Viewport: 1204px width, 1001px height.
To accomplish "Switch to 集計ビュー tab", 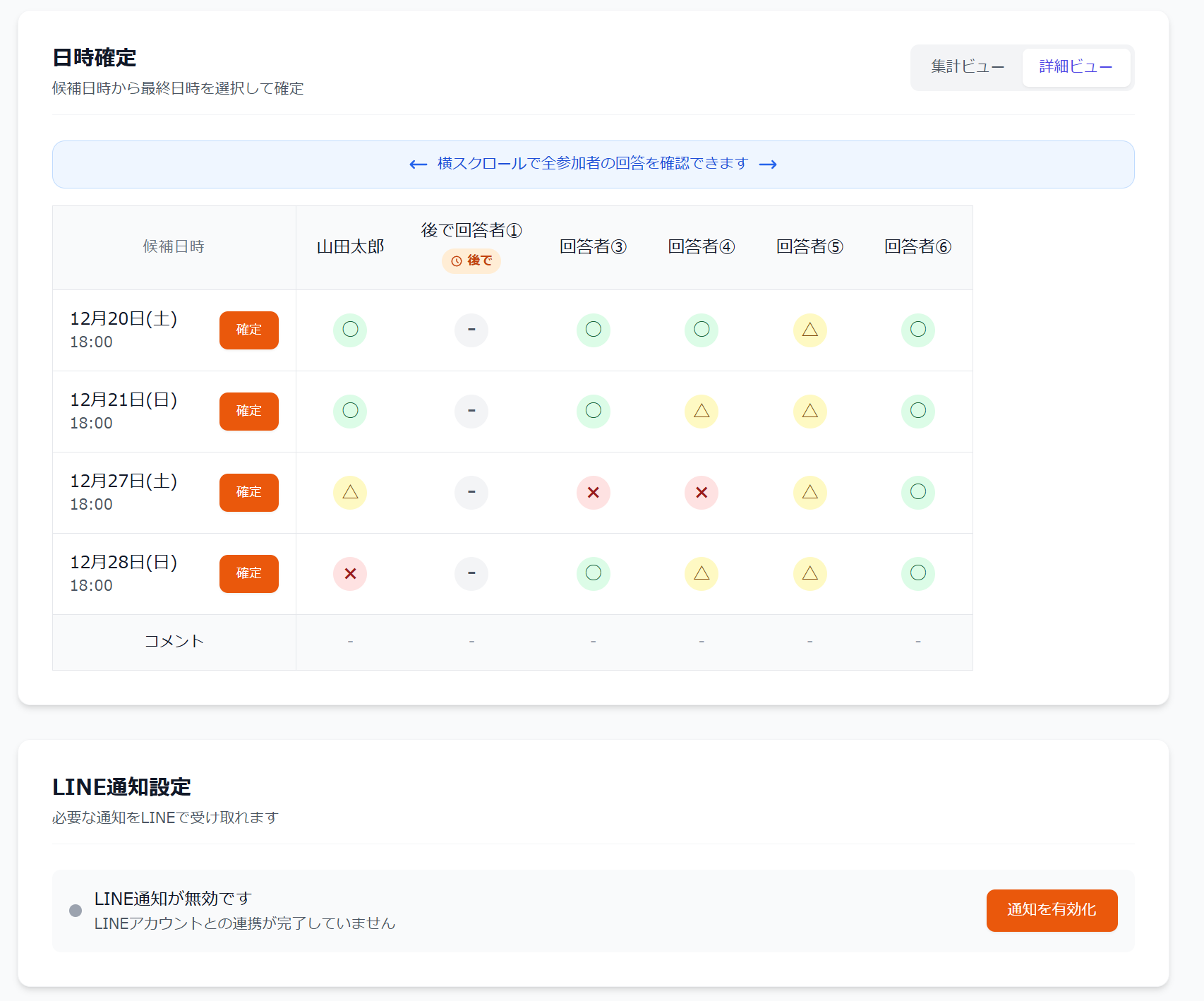I will pyautogui.click(x=967, y=67).
